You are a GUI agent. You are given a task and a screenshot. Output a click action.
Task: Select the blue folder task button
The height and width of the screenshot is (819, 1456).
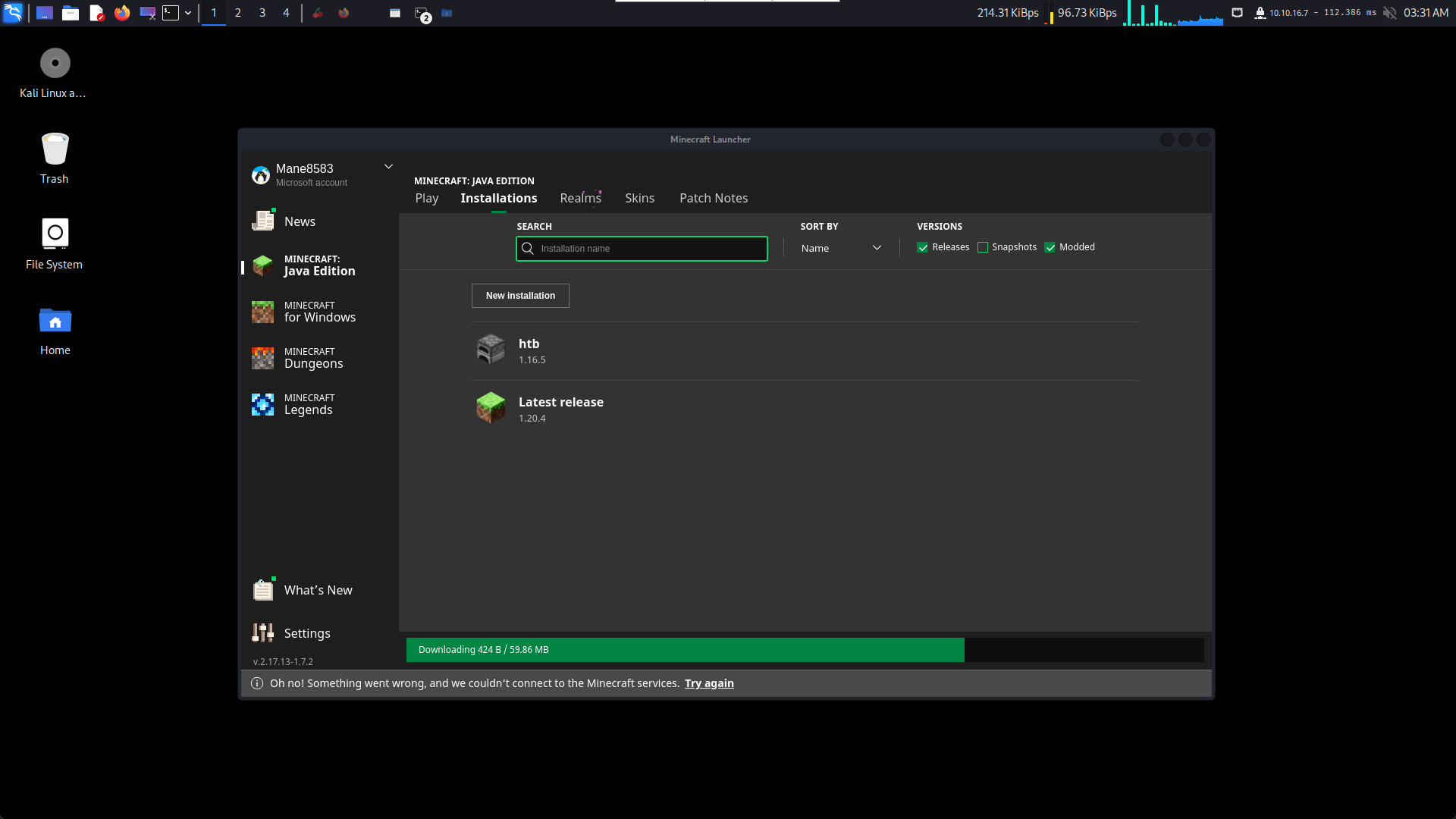coord(447,13)
